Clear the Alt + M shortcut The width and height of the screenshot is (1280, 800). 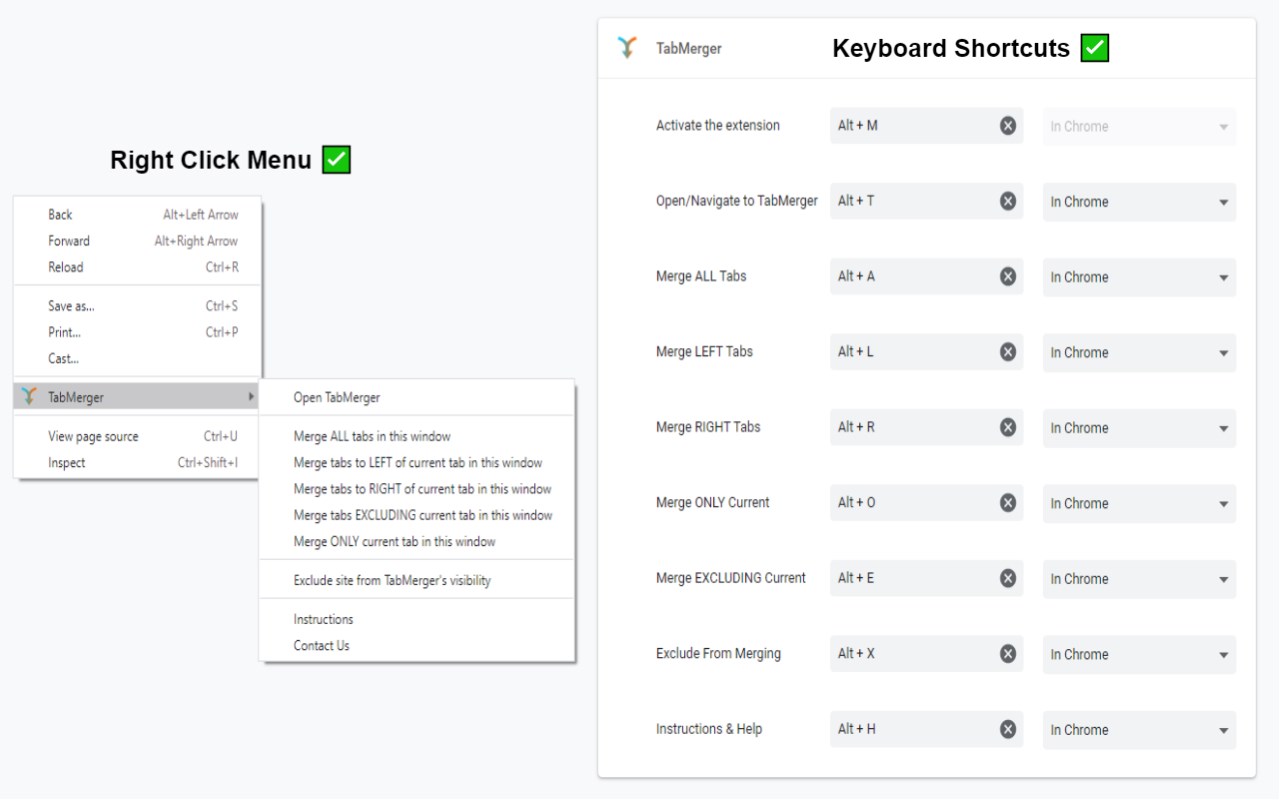(x=1008, y=126)
